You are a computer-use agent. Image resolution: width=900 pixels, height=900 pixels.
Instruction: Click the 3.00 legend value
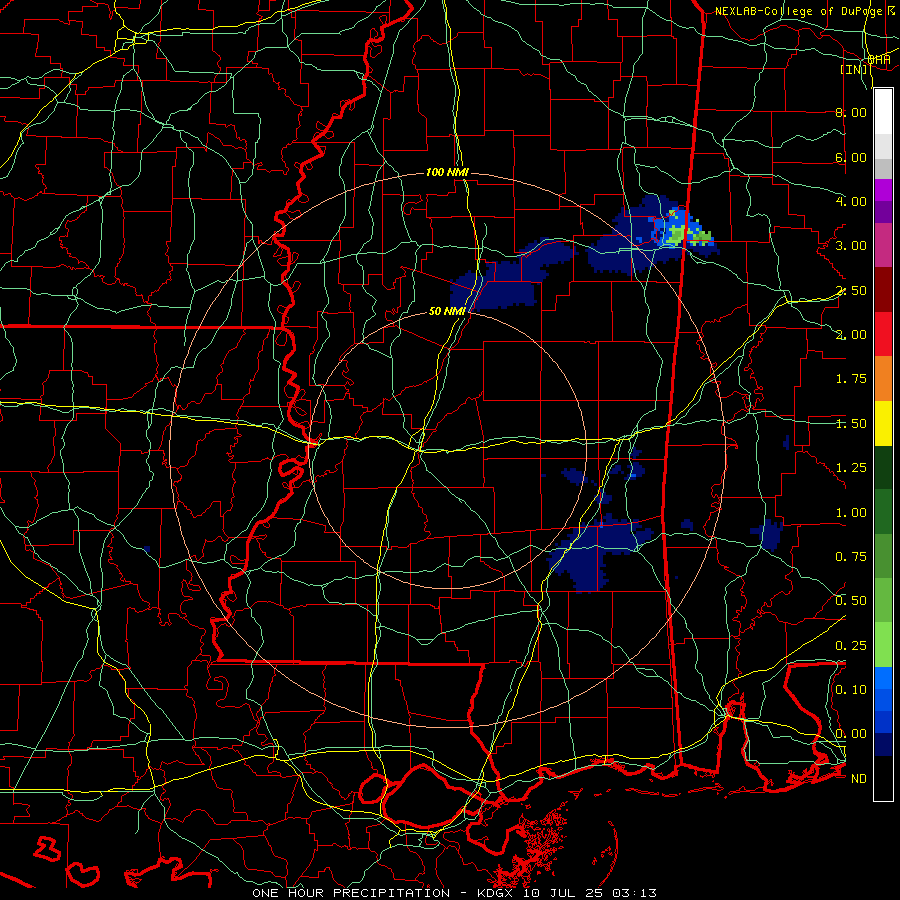(851, 246)
